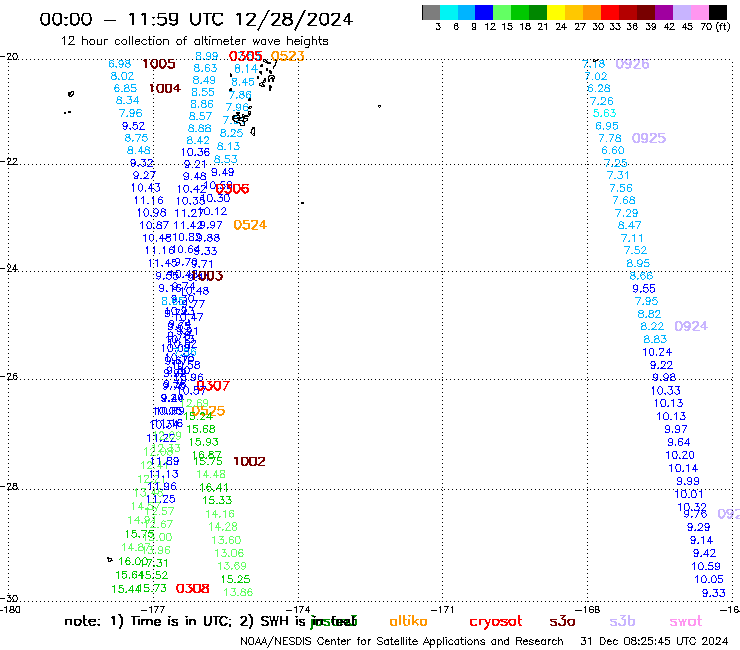Select the dark red s3a marker 1002
This screenshot has height=650, width=740.
tap(249, 461)
